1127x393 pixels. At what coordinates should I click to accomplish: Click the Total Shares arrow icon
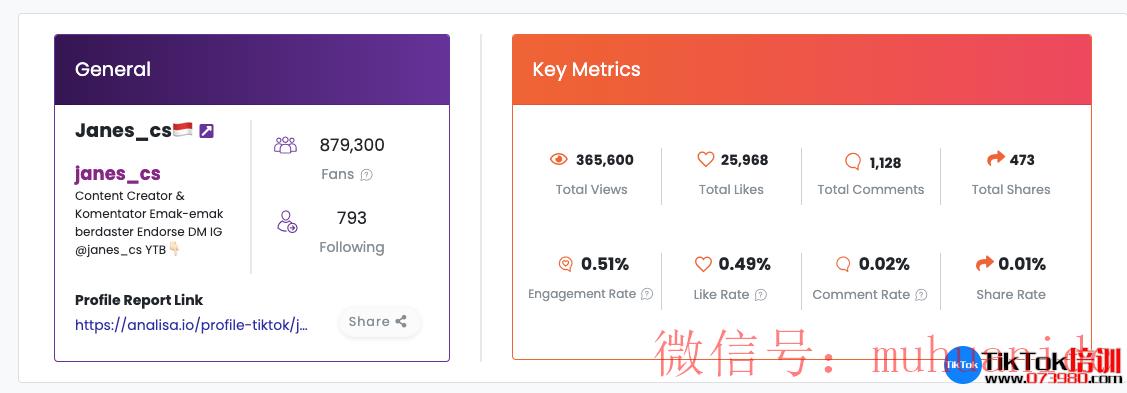(x=995, y=159)
